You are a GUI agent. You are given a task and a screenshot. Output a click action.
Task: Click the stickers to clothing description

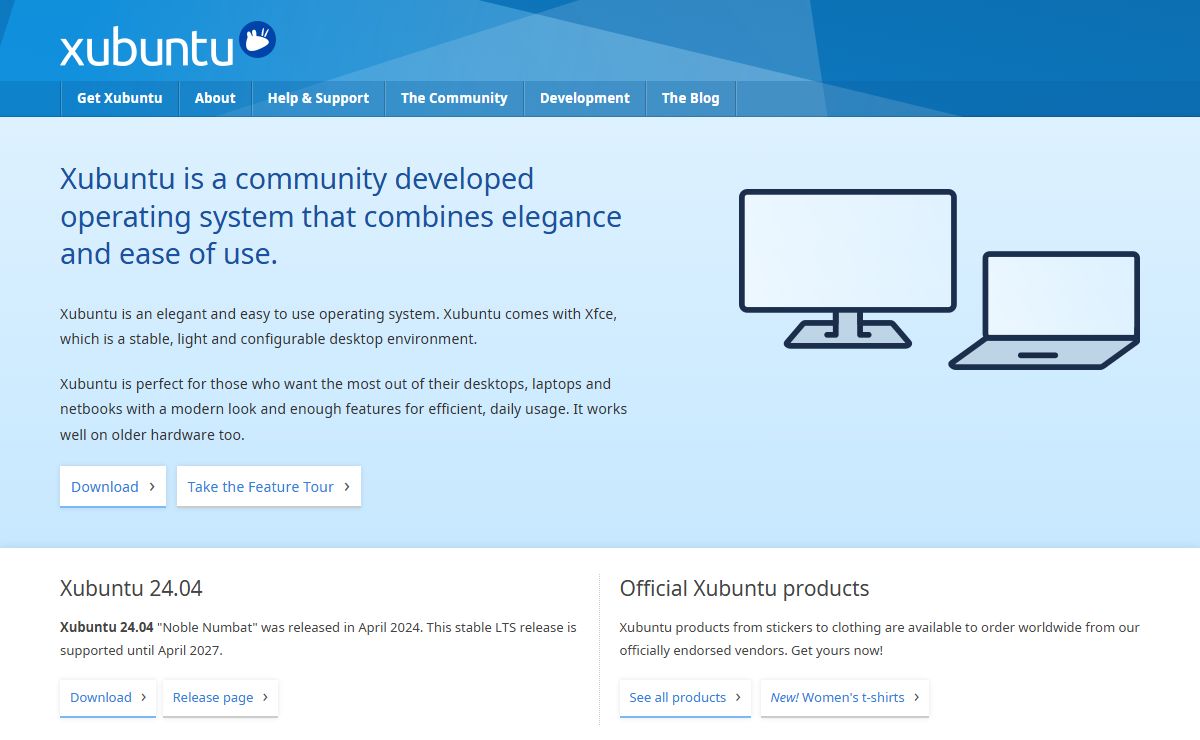pos(880,639)
